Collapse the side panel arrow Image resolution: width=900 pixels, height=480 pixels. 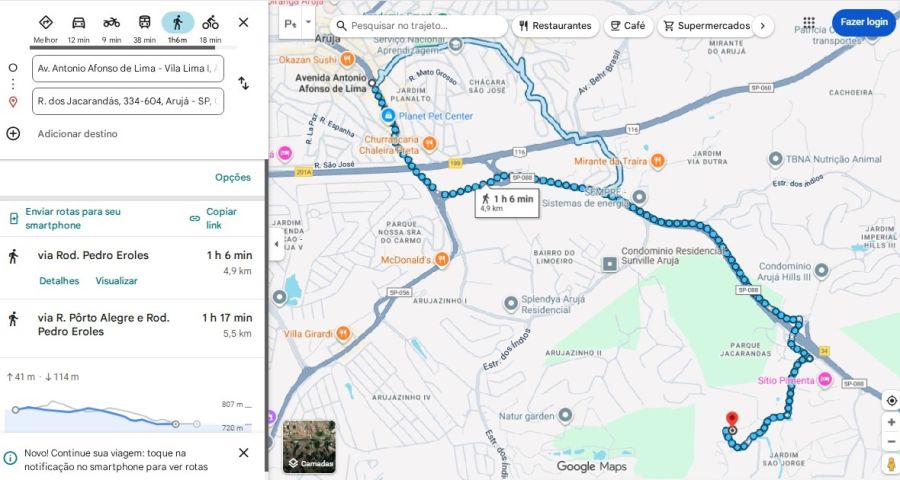276,244
